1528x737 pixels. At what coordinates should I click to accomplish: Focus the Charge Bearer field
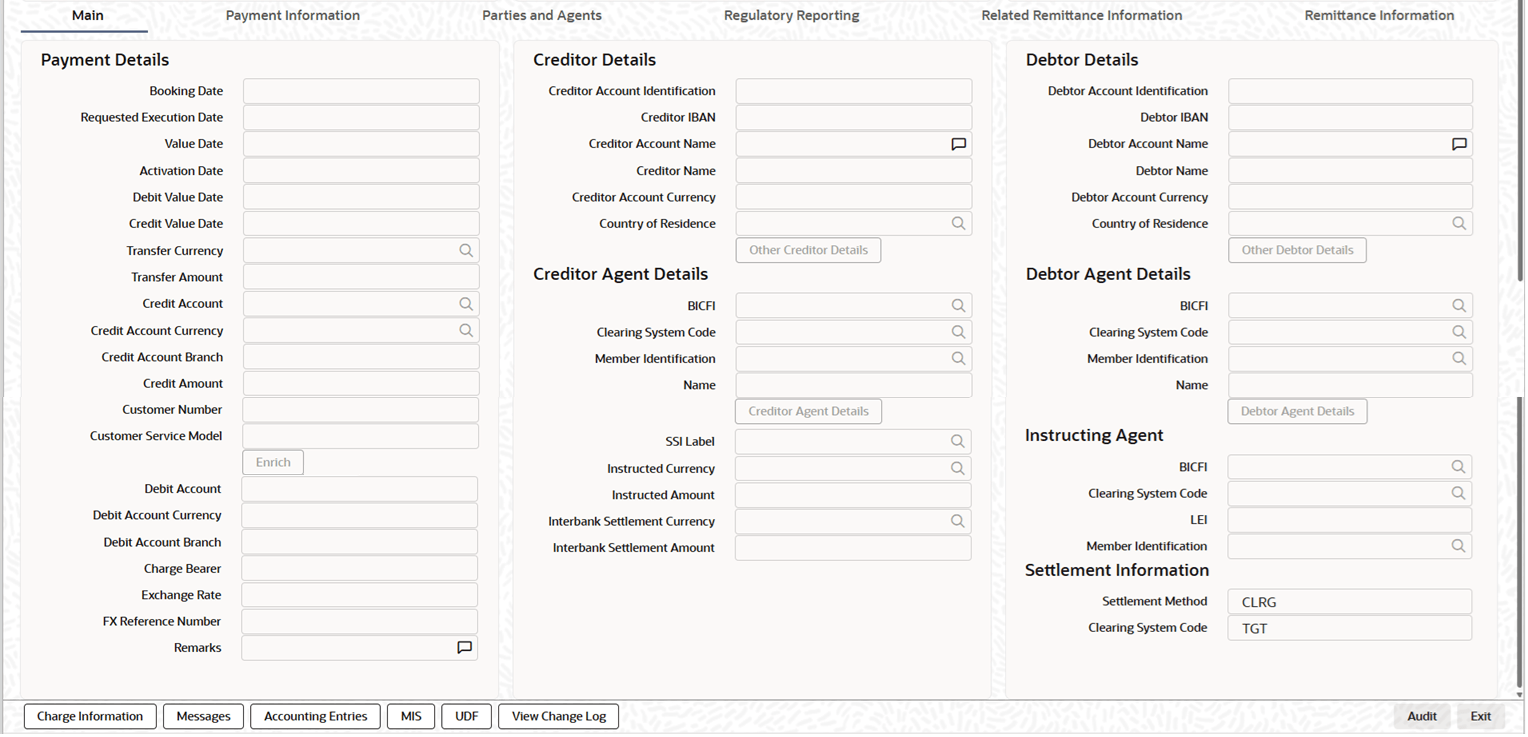360,569
